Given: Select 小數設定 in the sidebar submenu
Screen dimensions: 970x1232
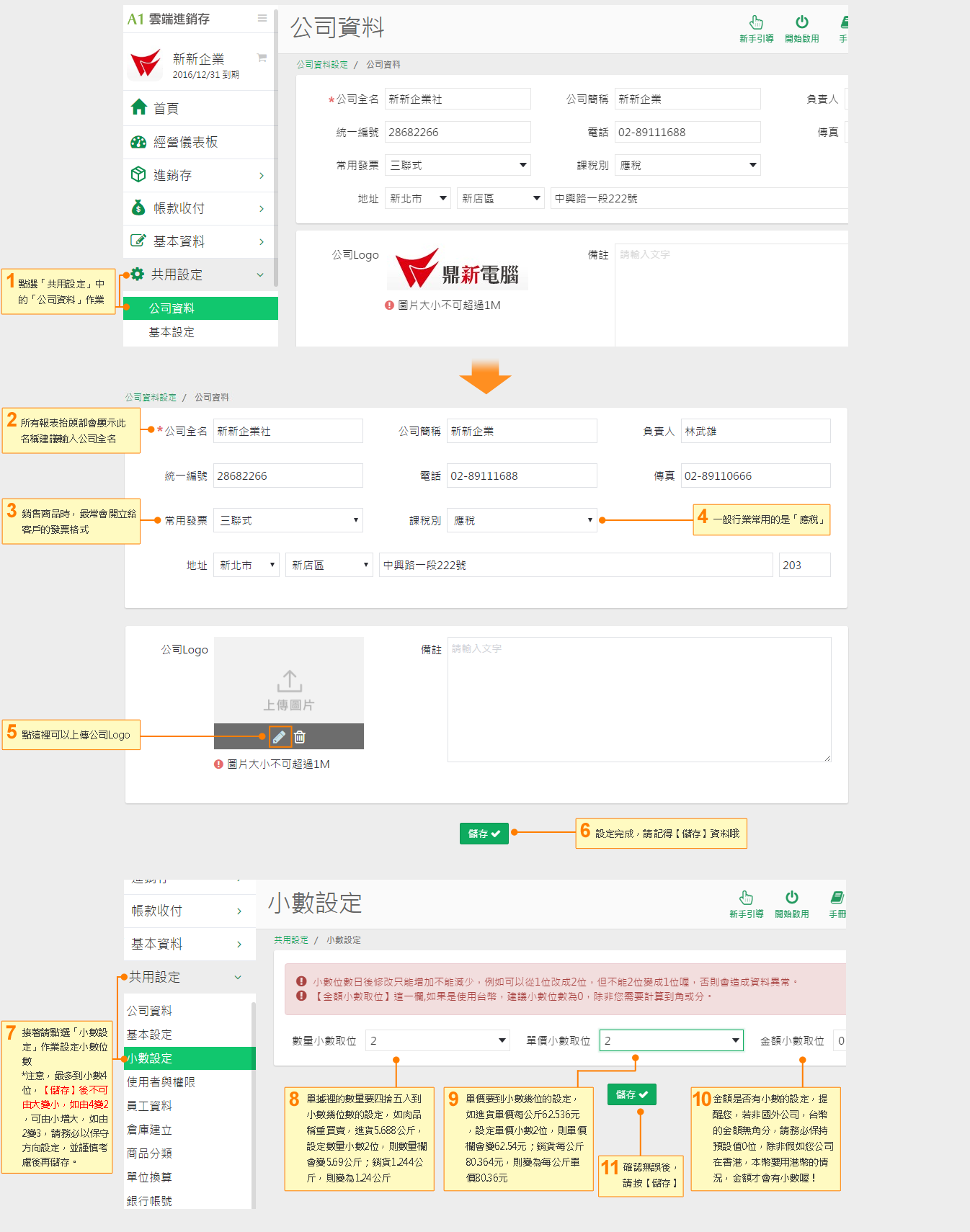Looking at the screenshot, I should pos(189,1058).
